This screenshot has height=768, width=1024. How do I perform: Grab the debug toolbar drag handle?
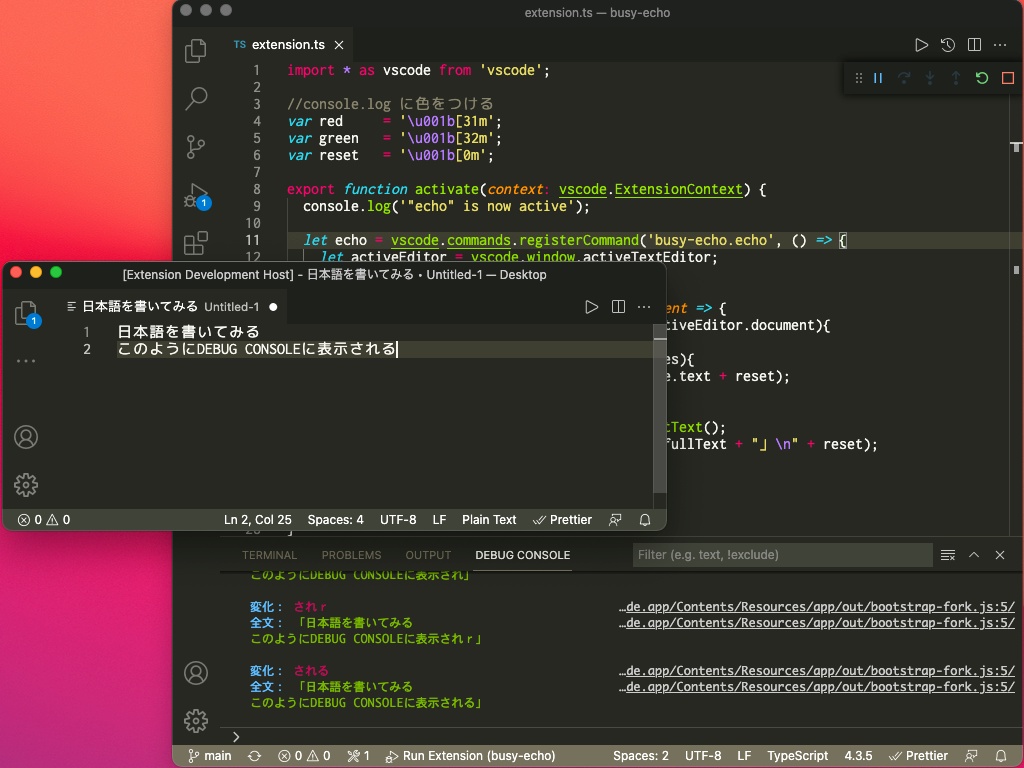point(859,78)
